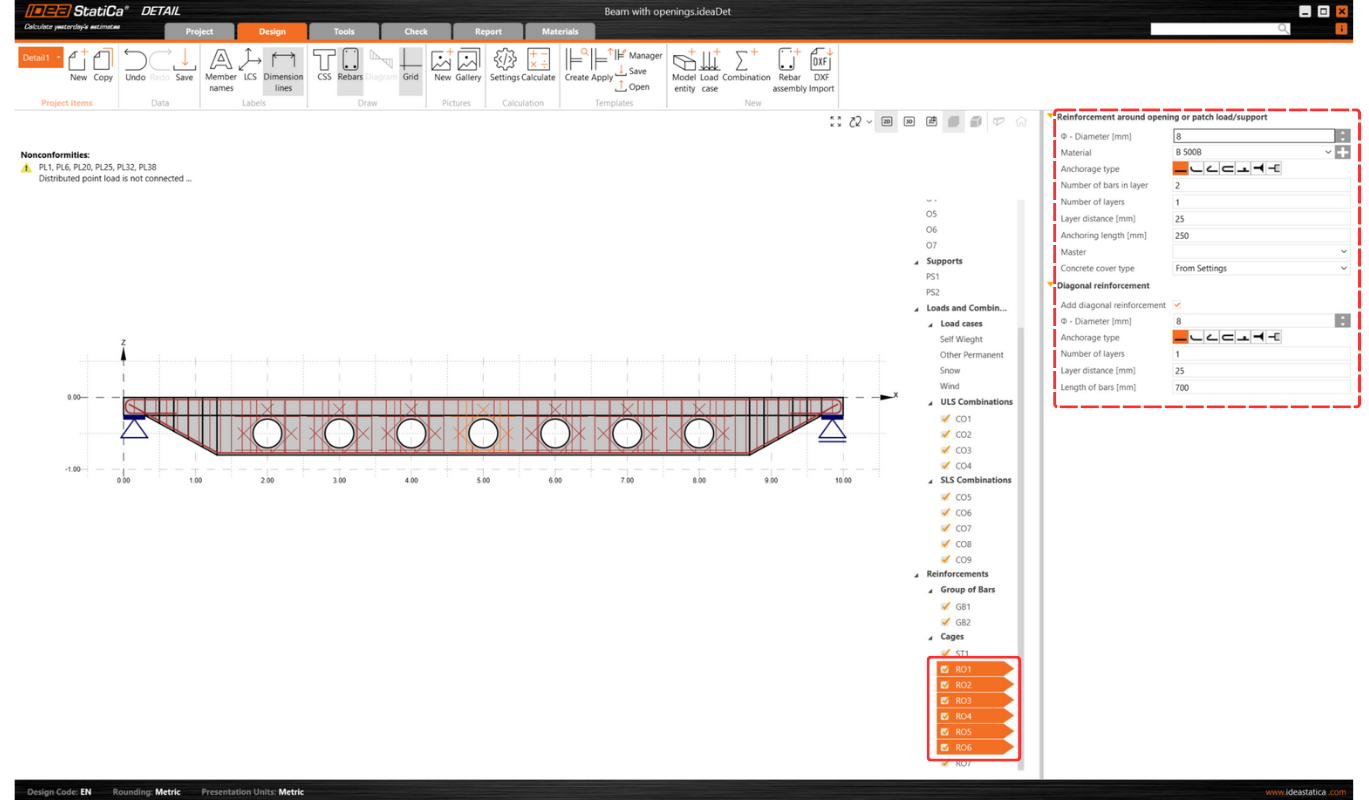The width and height of the screenshot is (1369, 800).
Task: Select the Rebar assembly icon
Action: point(787,69)
